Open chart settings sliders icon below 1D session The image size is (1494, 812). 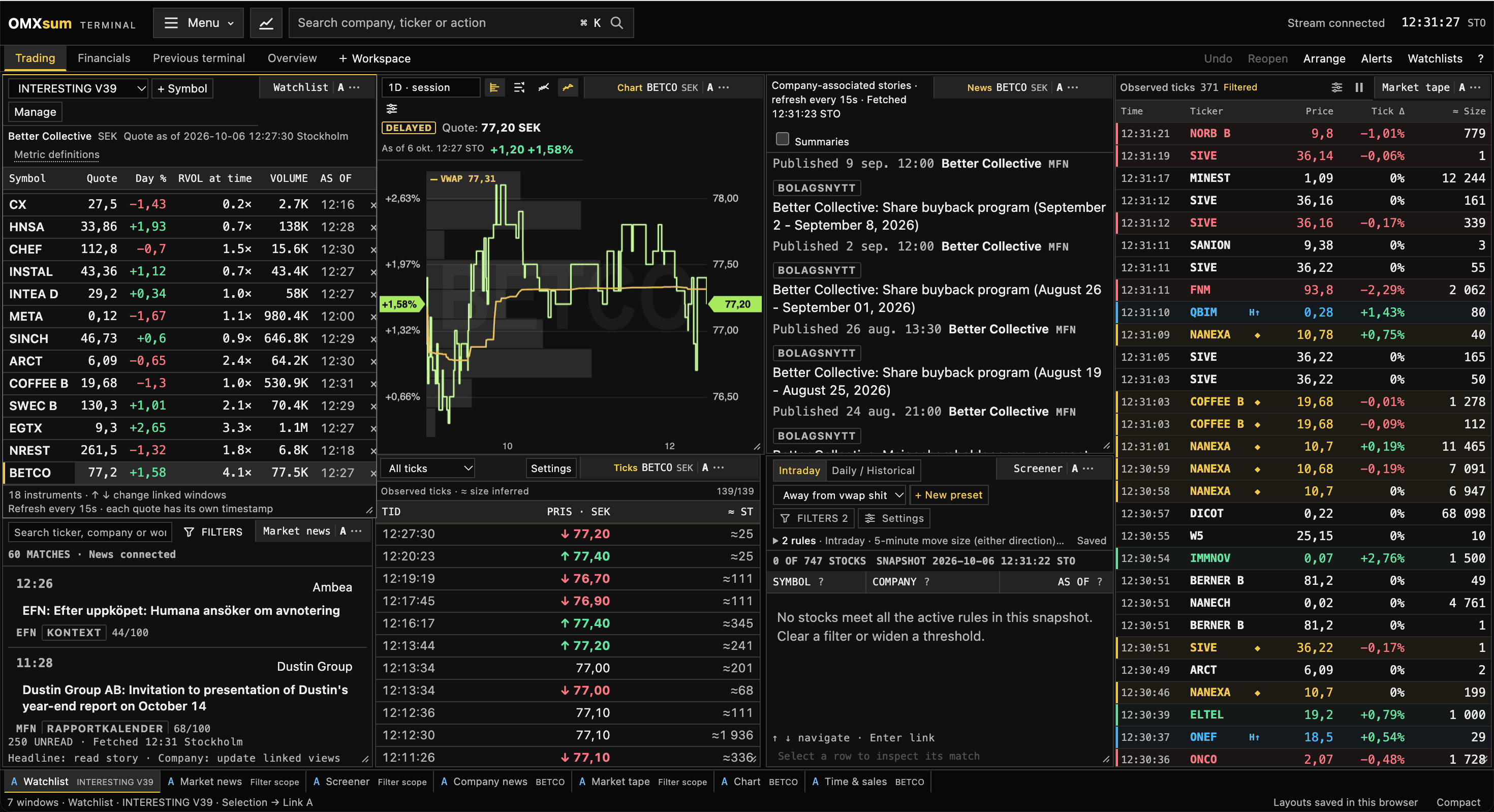(392, 108)
